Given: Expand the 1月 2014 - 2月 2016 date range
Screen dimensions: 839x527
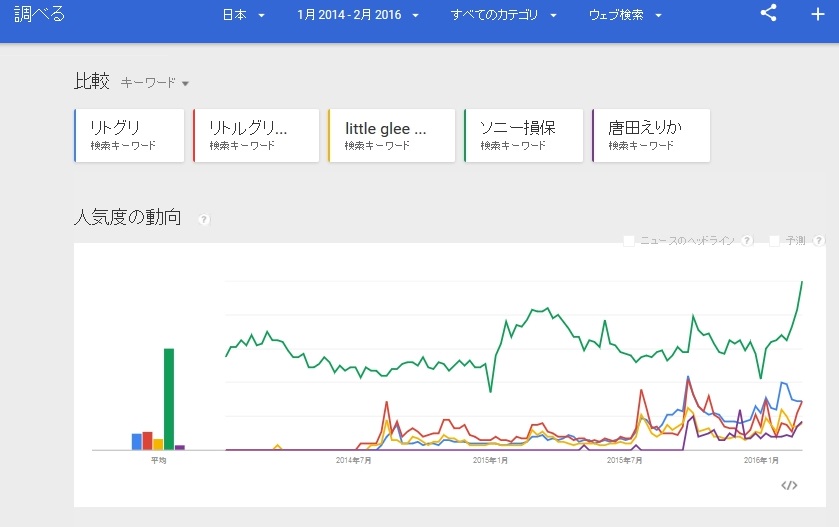Looking at the screenshot, I should 357,15.
